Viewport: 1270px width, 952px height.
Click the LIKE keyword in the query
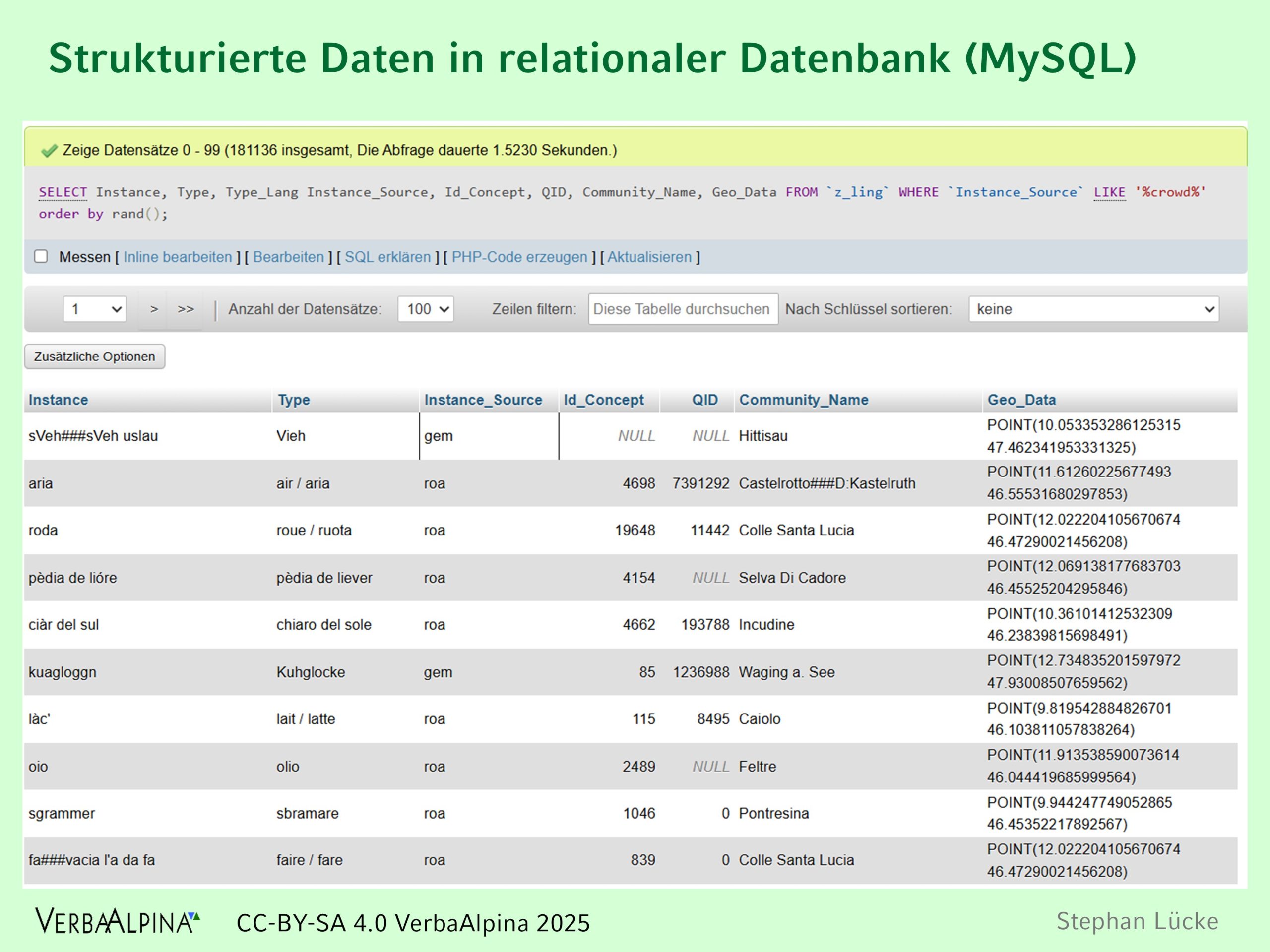(x=1109, y=192)
